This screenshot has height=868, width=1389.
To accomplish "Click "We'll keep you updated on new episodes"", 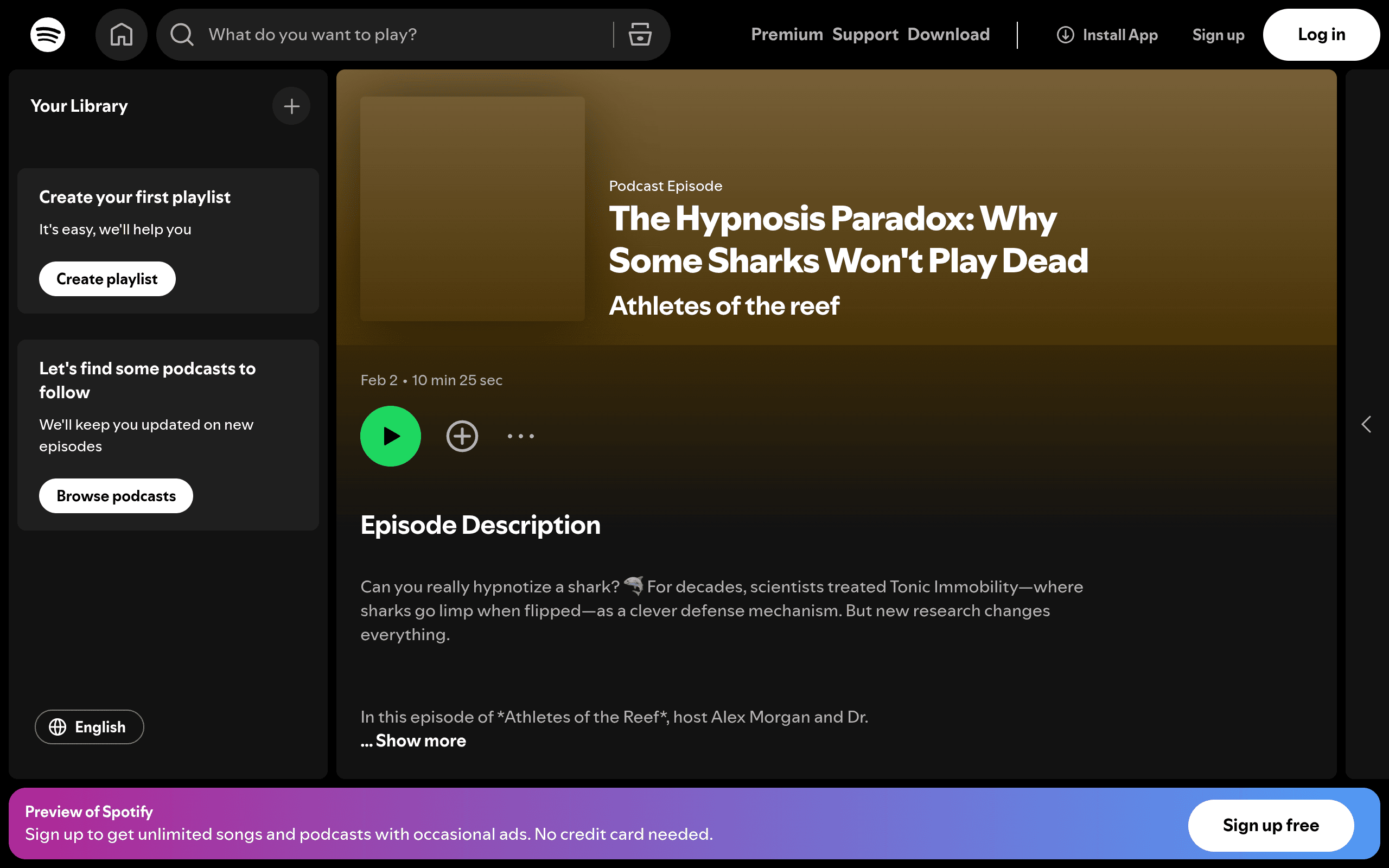I will tap(146, 436).
